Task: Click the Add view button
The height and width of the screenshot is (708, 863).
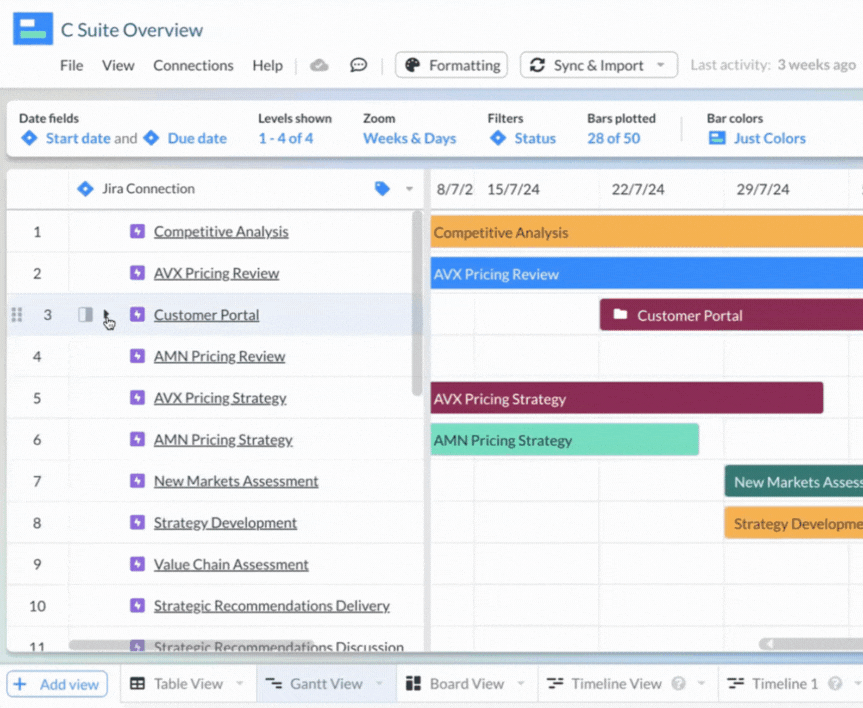Action: point(57,683)
